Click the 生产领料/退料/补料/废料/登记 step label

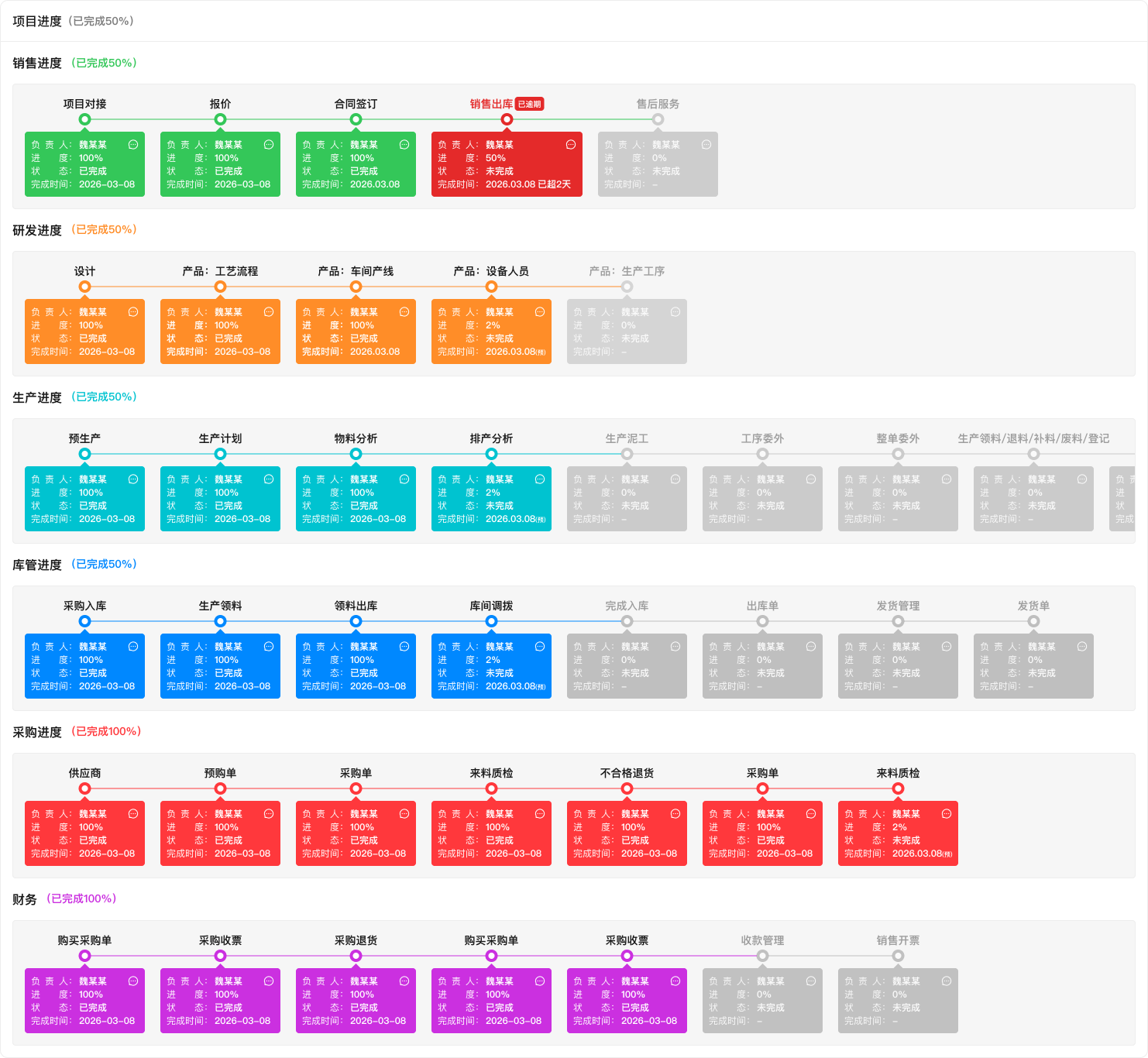(1033, 438)
